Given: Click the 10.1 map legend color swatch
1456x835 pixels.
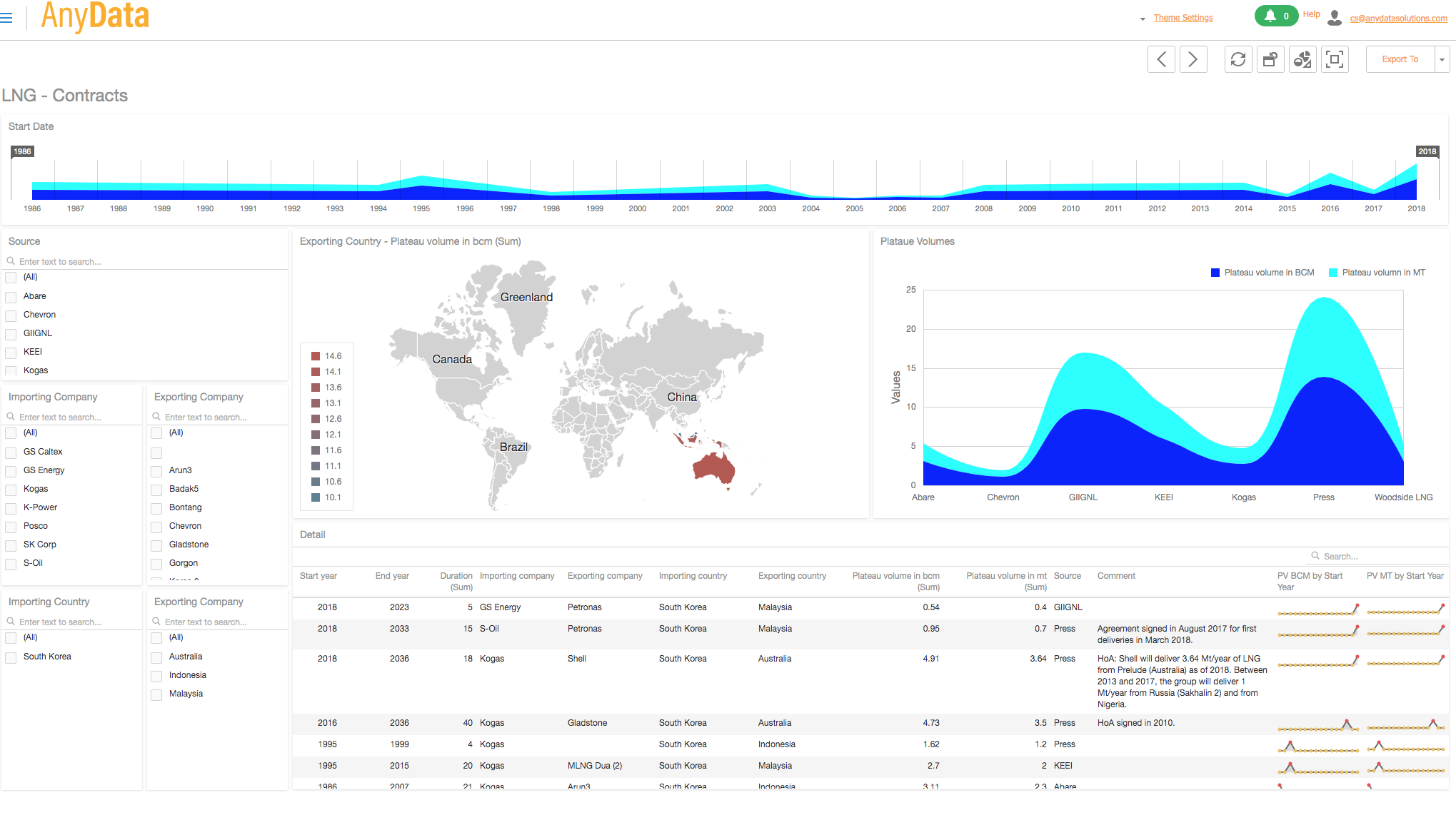Looking at the screenshot, I should [315, 497].
